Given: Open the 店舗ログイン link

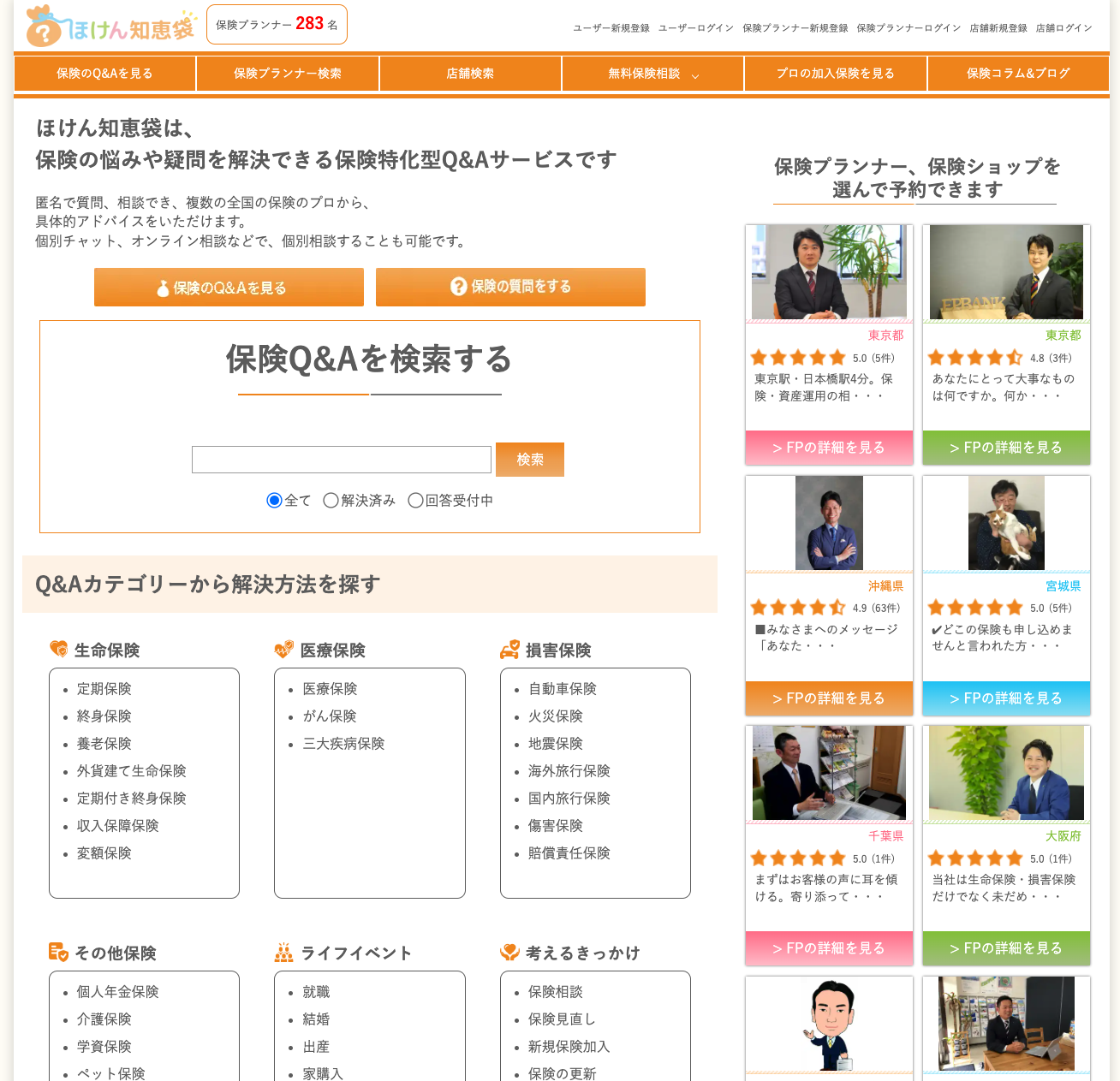Looking at the screenshot, I should (1064, 28).
